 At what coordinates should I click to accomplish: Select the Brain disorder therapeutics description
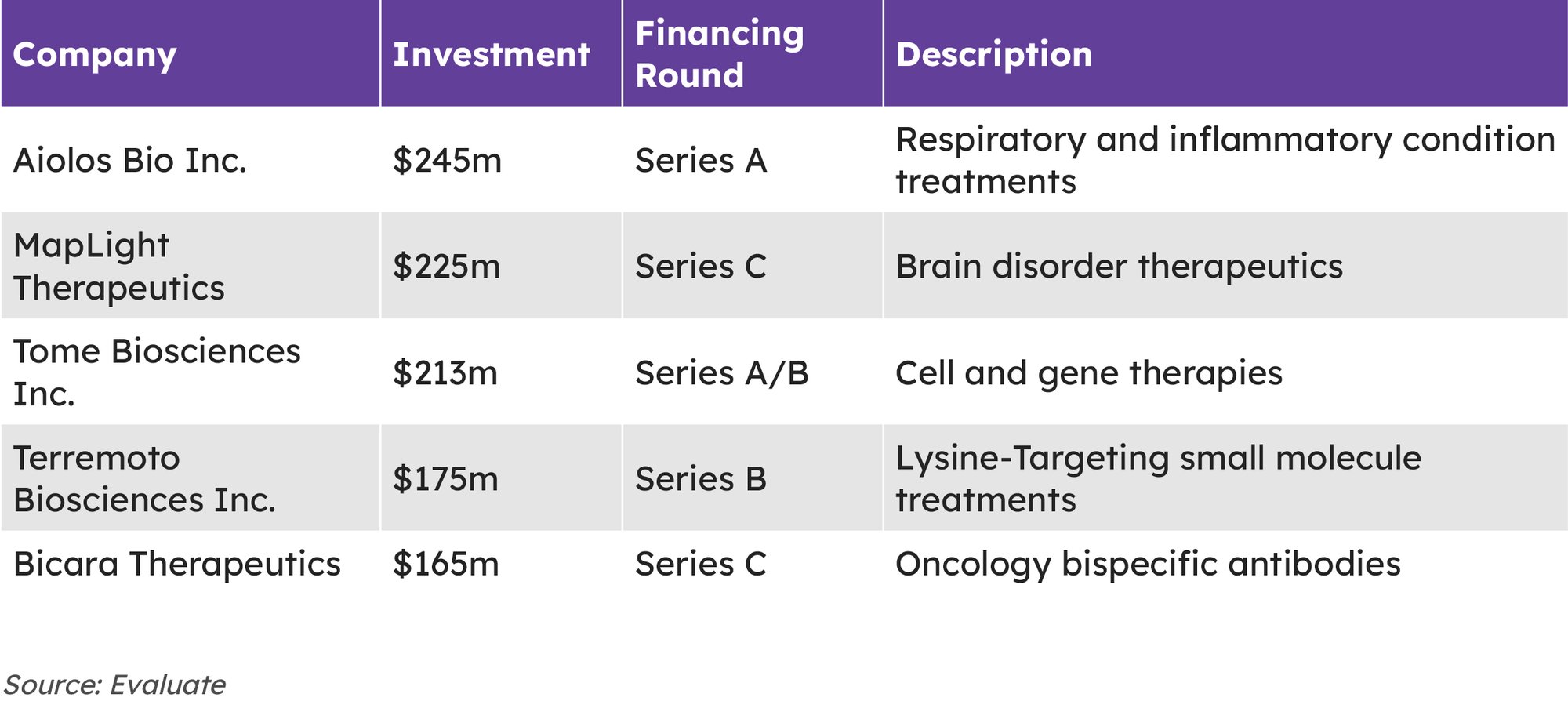click(x=1119, y=267)
